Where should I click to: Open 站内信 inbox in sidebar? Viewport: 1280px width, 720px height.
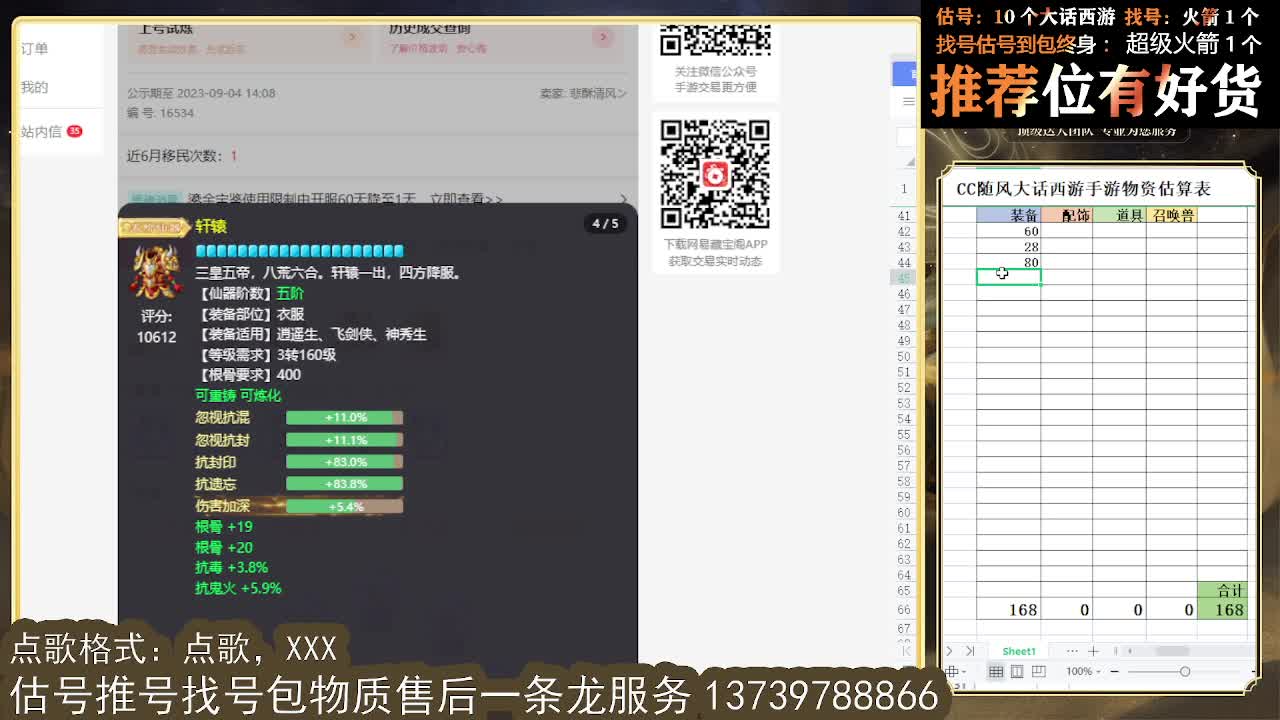41,131
